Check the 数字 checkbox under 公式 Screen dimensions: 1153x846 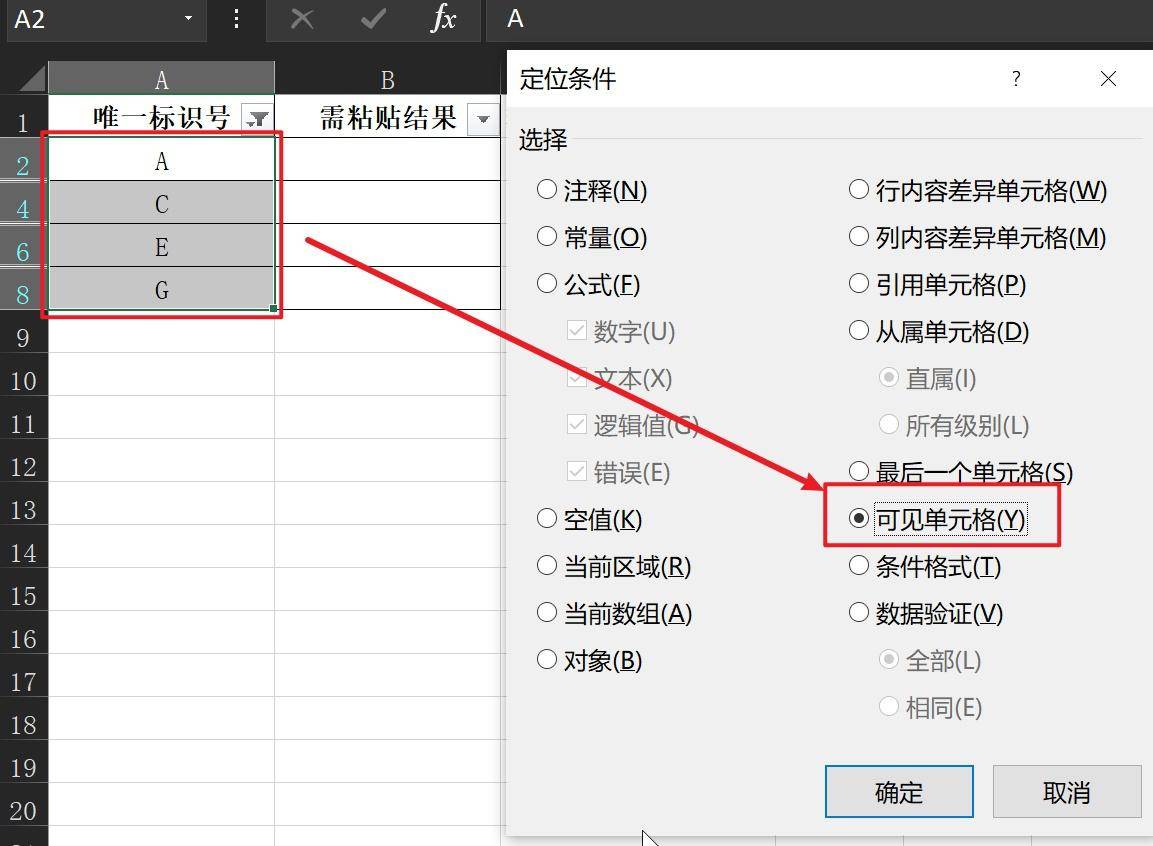577,331
